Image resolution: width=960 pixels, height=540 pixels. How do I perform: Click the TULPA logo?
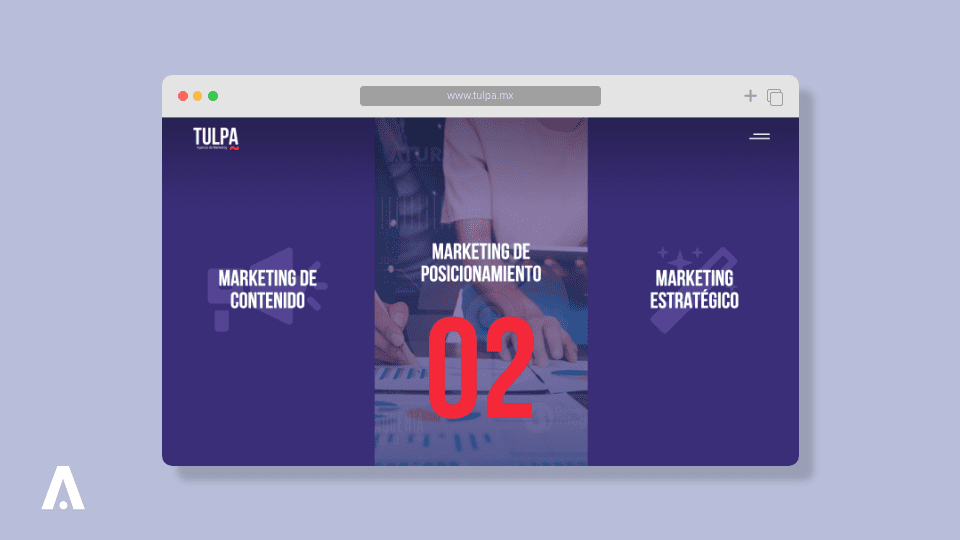click(216, 138)
